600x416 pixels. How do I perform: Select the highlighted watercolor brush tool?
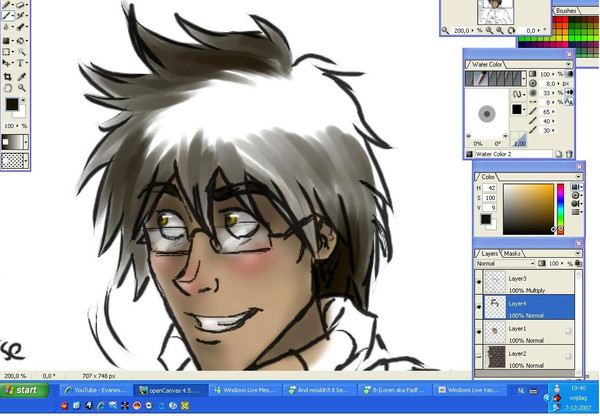8,16
